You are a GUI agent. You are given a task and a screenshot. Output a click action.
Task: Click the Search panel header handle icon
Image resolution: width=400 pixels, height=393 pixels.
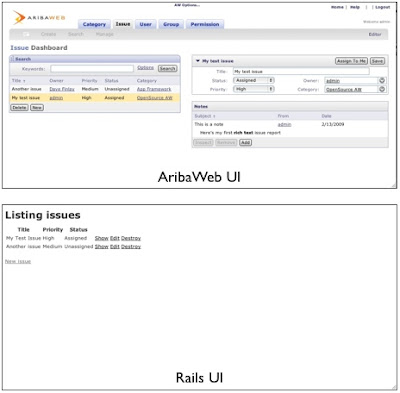[12, 59]
